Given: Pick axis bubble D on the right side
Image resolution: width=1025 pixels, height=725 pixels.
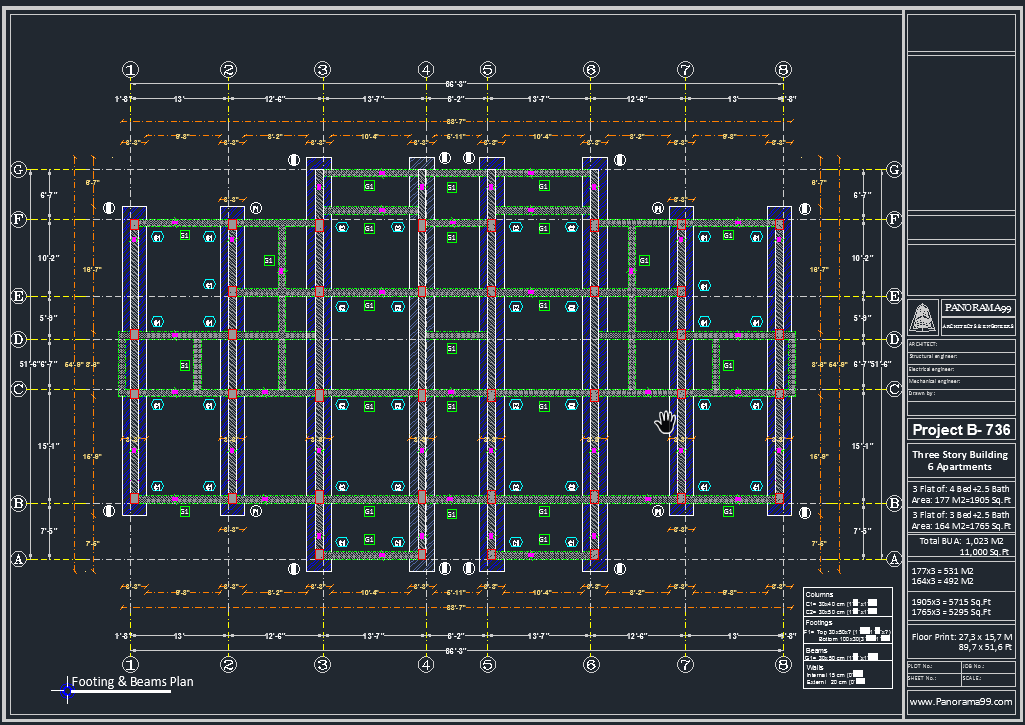Looking at the screenshot, I should [x=894, y=339].
